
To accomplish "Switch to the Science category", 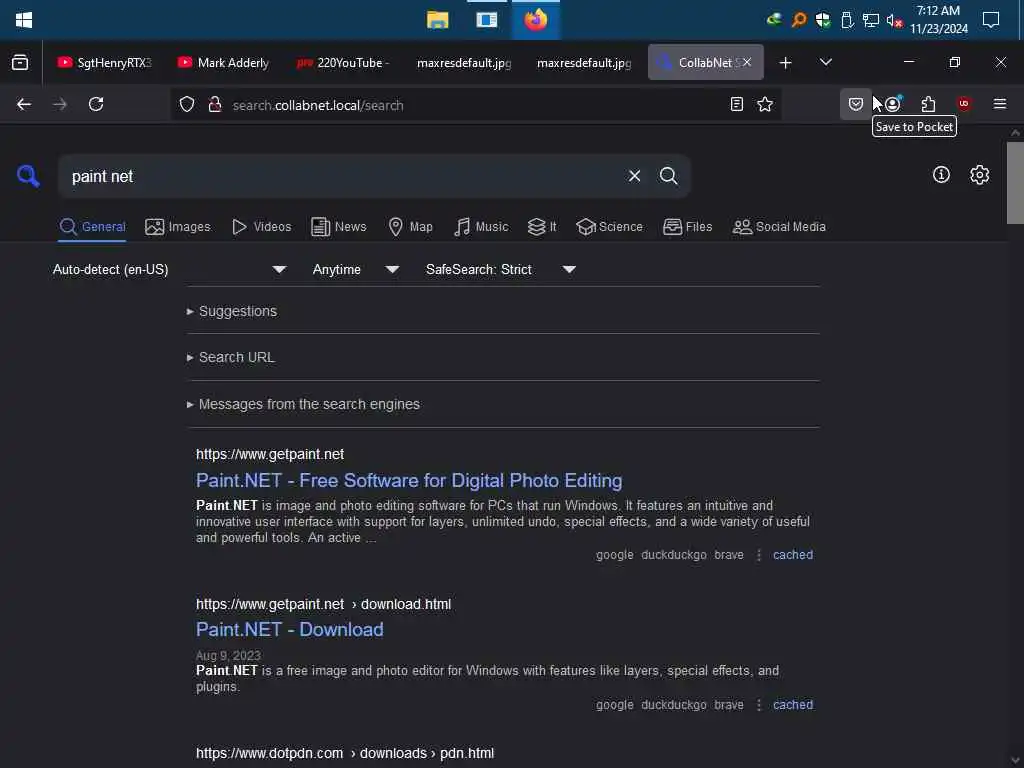I will [609, 227].
